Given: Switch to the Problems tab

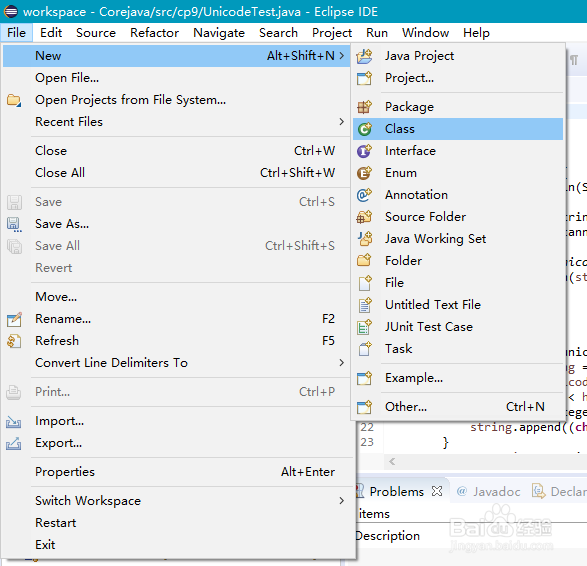Looking at the screenshot, I should point(396,492).
